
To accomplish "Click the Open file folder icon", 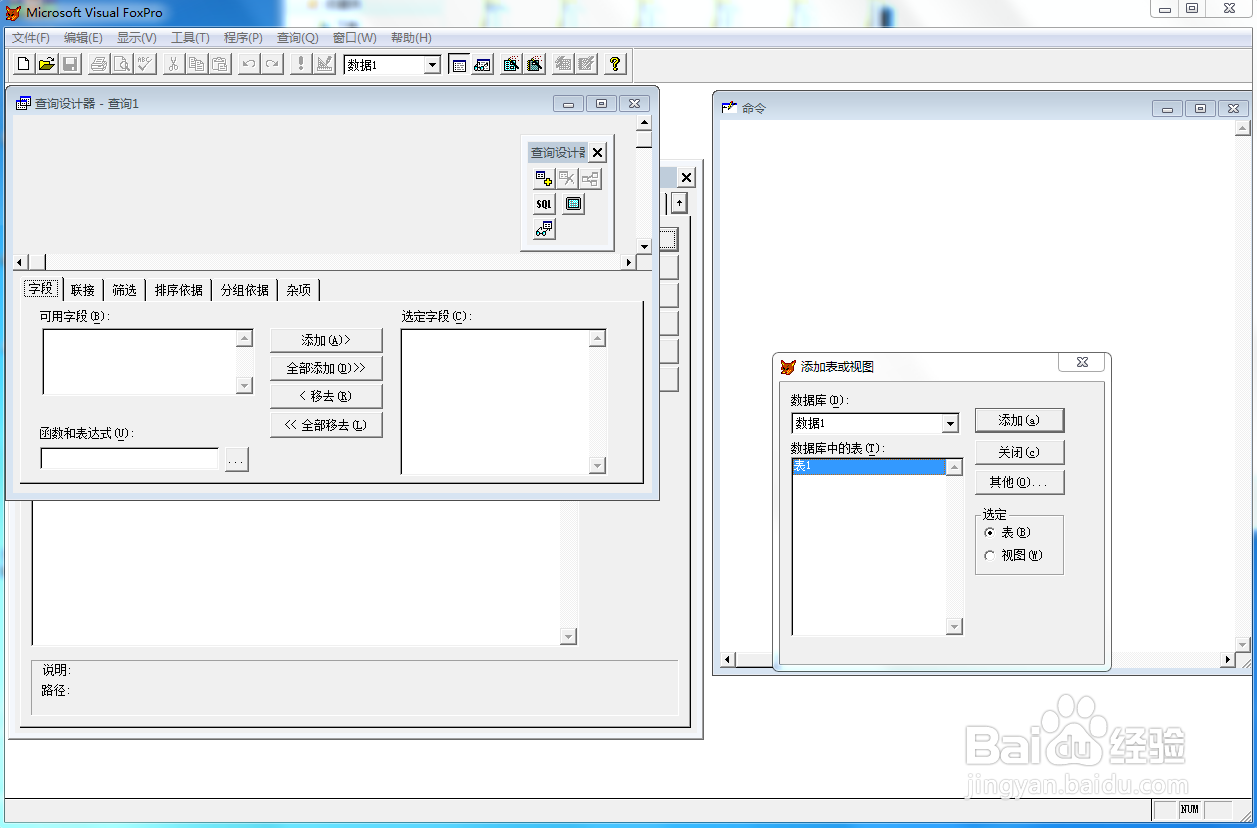I will (47, 65).
